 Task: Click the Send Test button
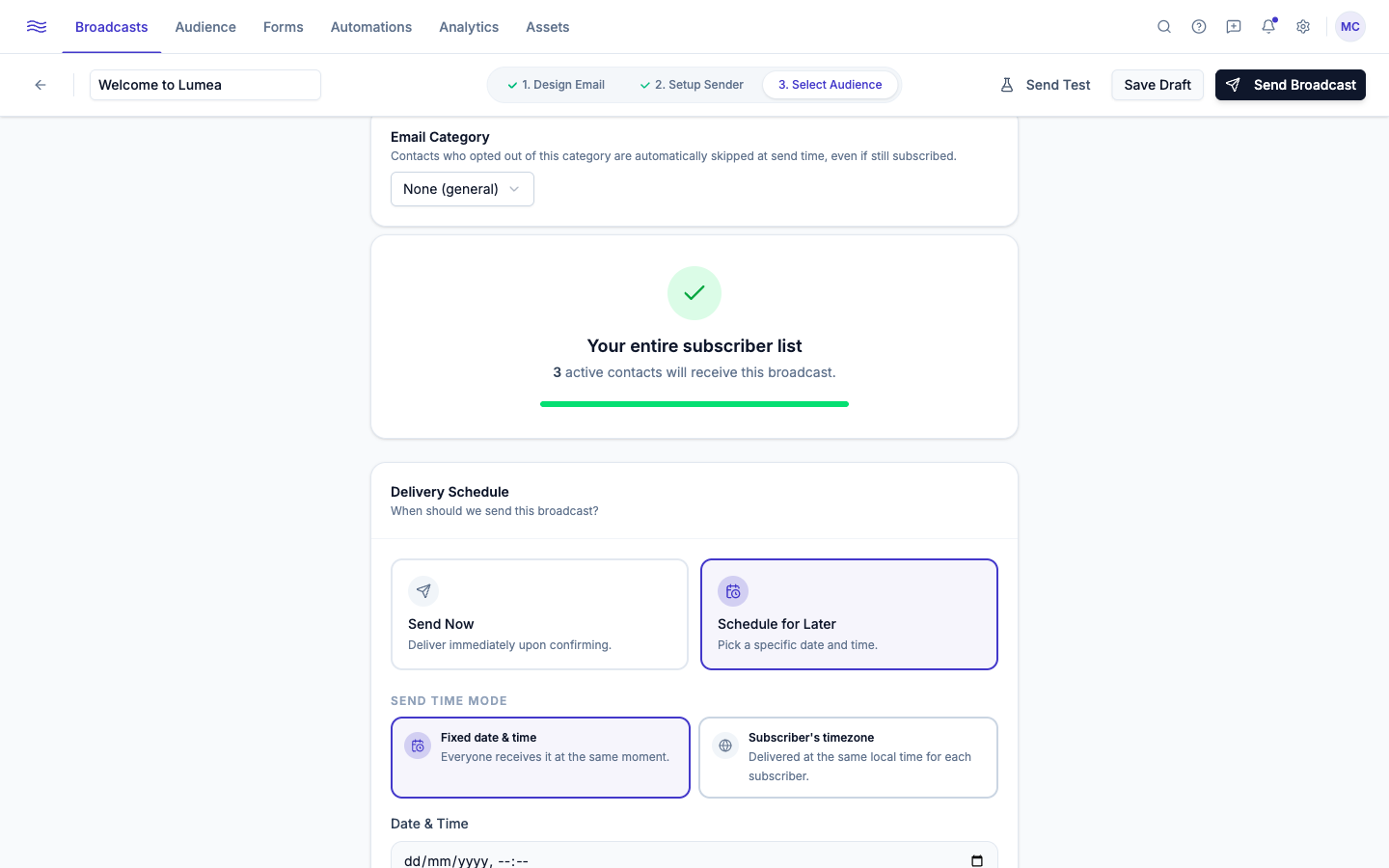1046,85
